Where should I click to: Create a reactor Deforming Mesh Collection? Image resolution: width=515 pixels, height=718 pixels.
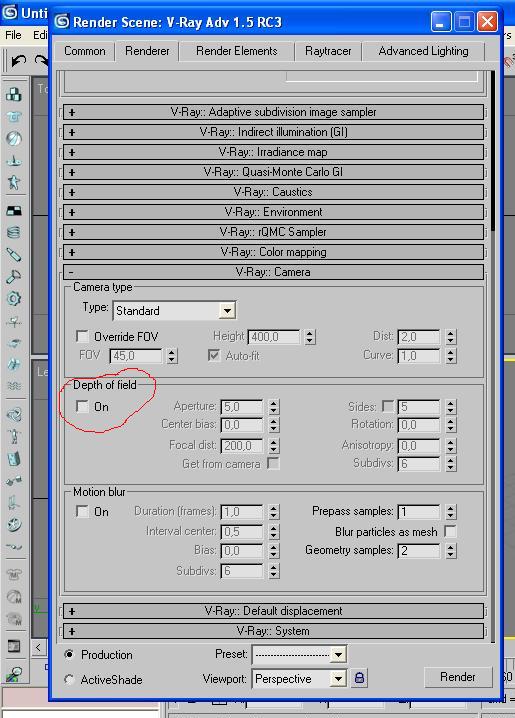click(x=14, y=182)
